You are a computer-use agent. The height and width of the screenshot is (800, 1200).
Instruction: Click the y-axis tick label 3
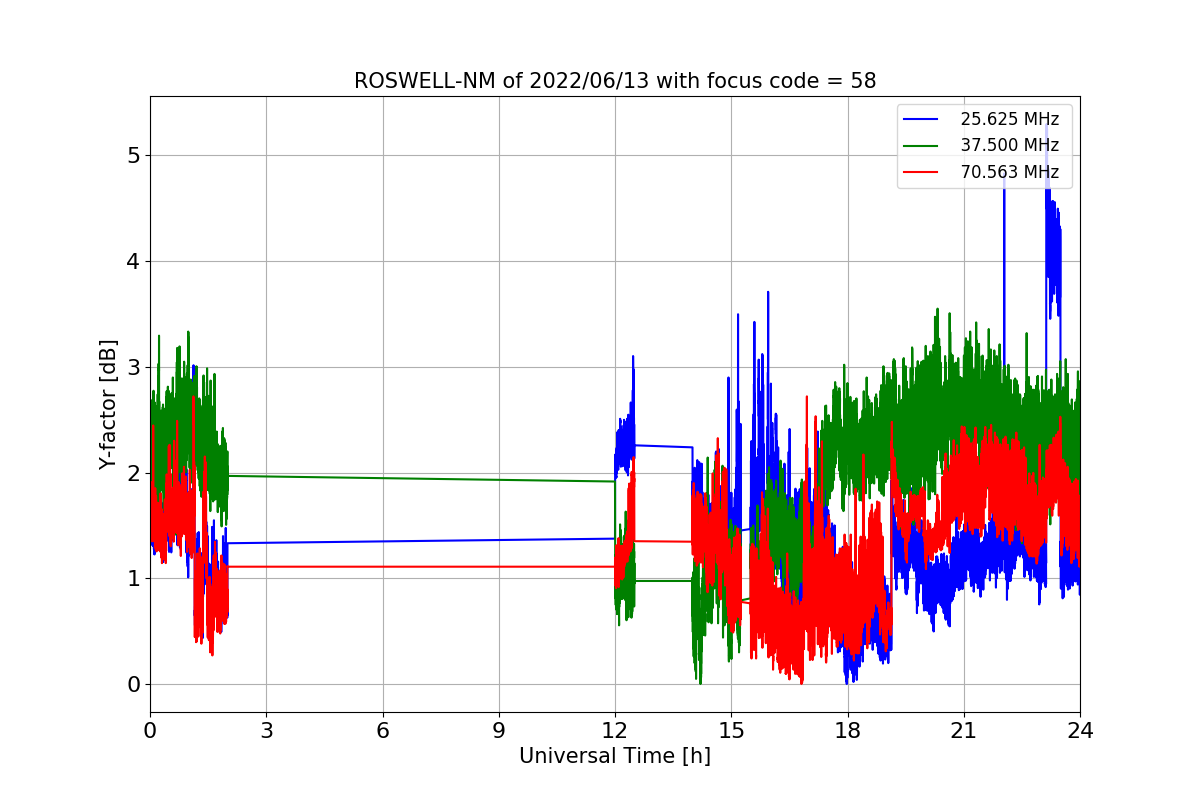click(134, 368)
